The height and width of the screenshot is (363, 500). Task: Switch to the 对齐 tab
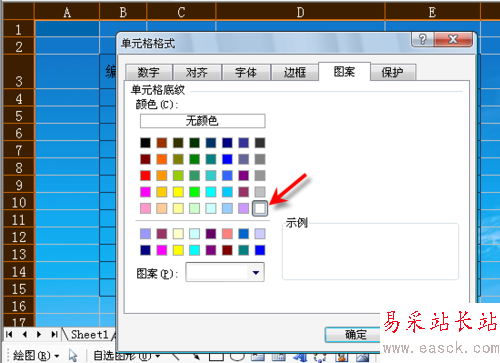point(197,72)
